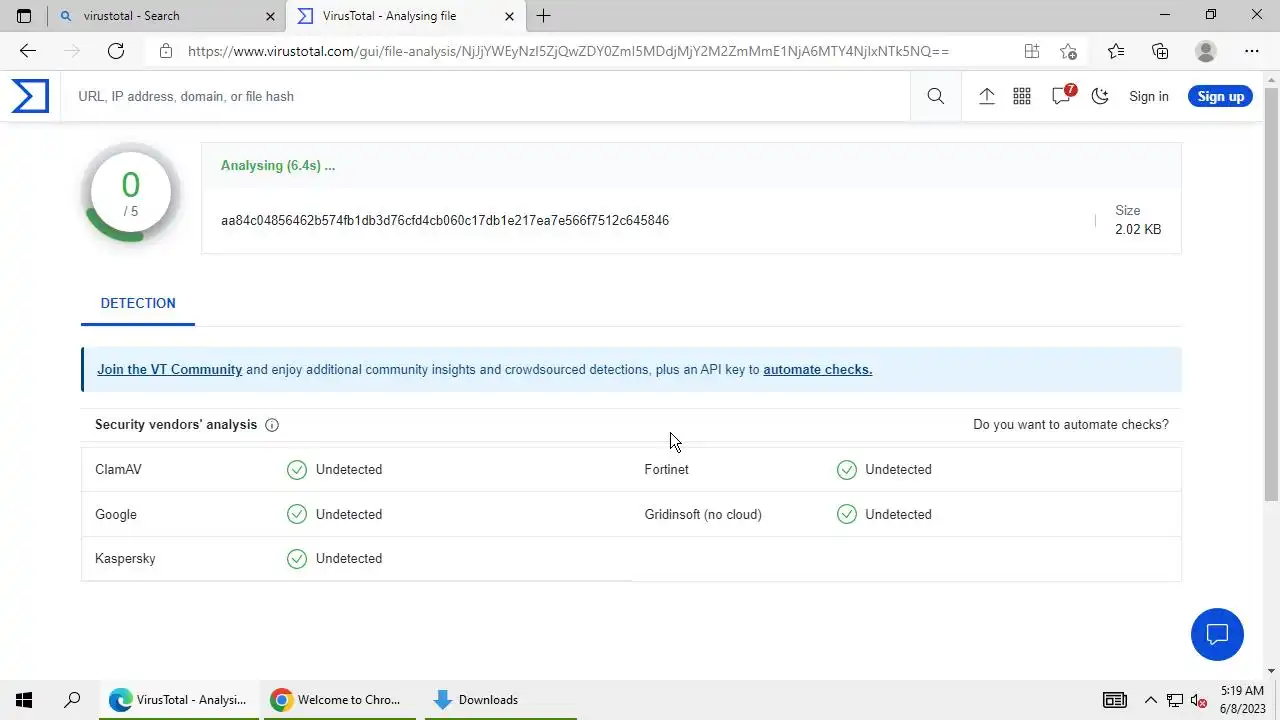Click the file hash text aa84c048...
Viewport: 1280px width, 720px height.
click(445, 220)
